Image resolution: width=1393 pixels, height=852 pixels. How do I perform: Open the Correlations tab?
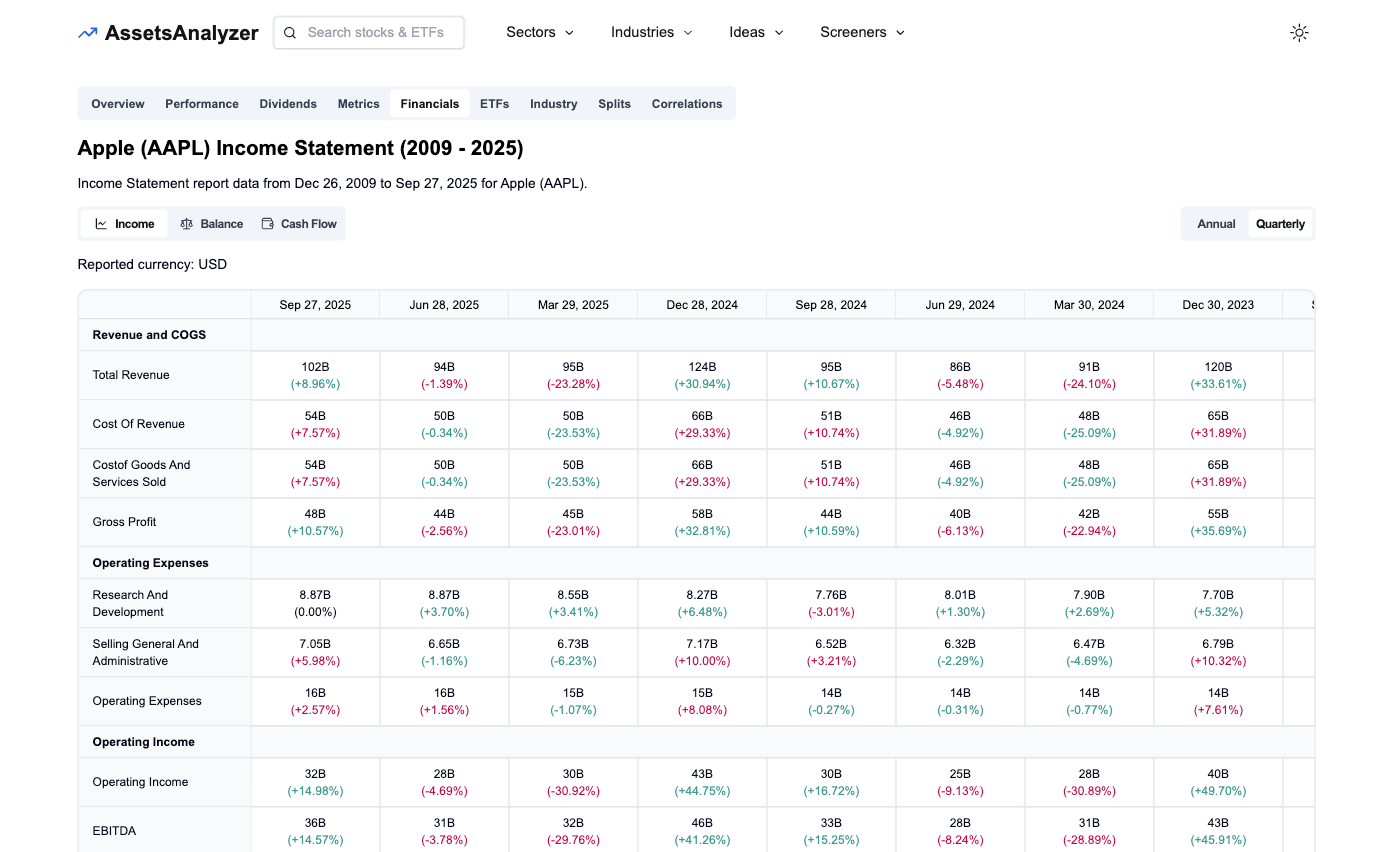pos(686,104)
